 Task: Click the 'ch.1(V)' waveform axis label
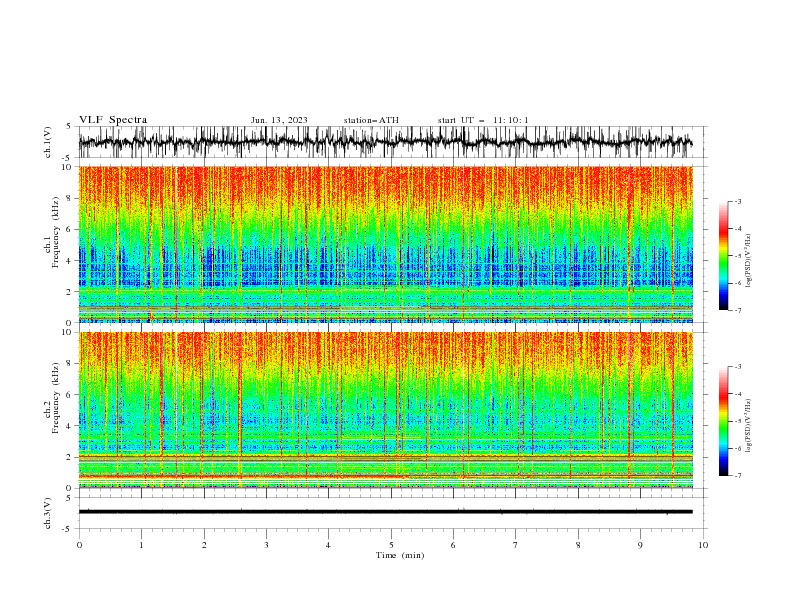click(x=48, y=142)
